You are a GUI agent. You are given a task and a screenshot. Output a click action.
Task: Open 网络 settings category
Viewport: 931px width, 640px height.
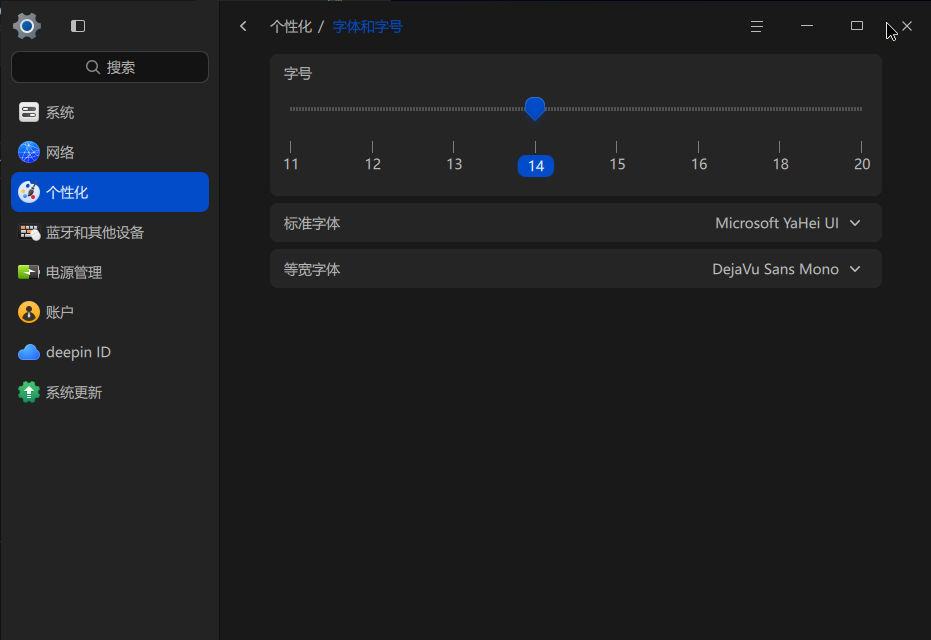[110, 152]
